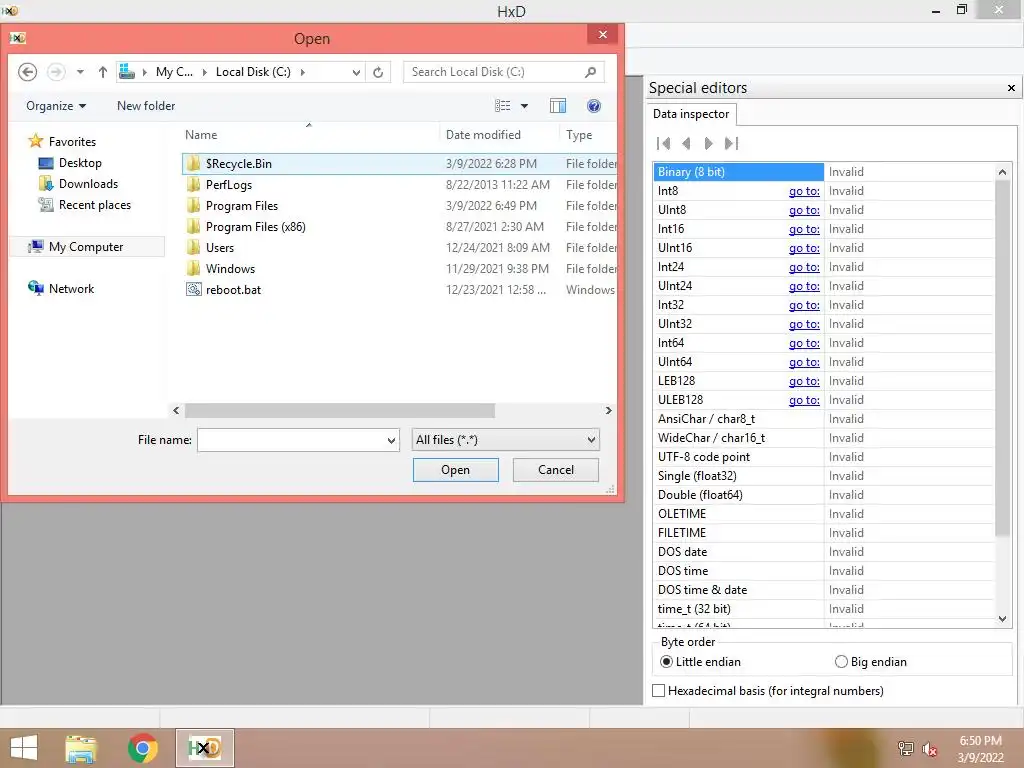1024x768 pixels.
Task: Click go to: link for UInt64
Action: tap(804, 362)
